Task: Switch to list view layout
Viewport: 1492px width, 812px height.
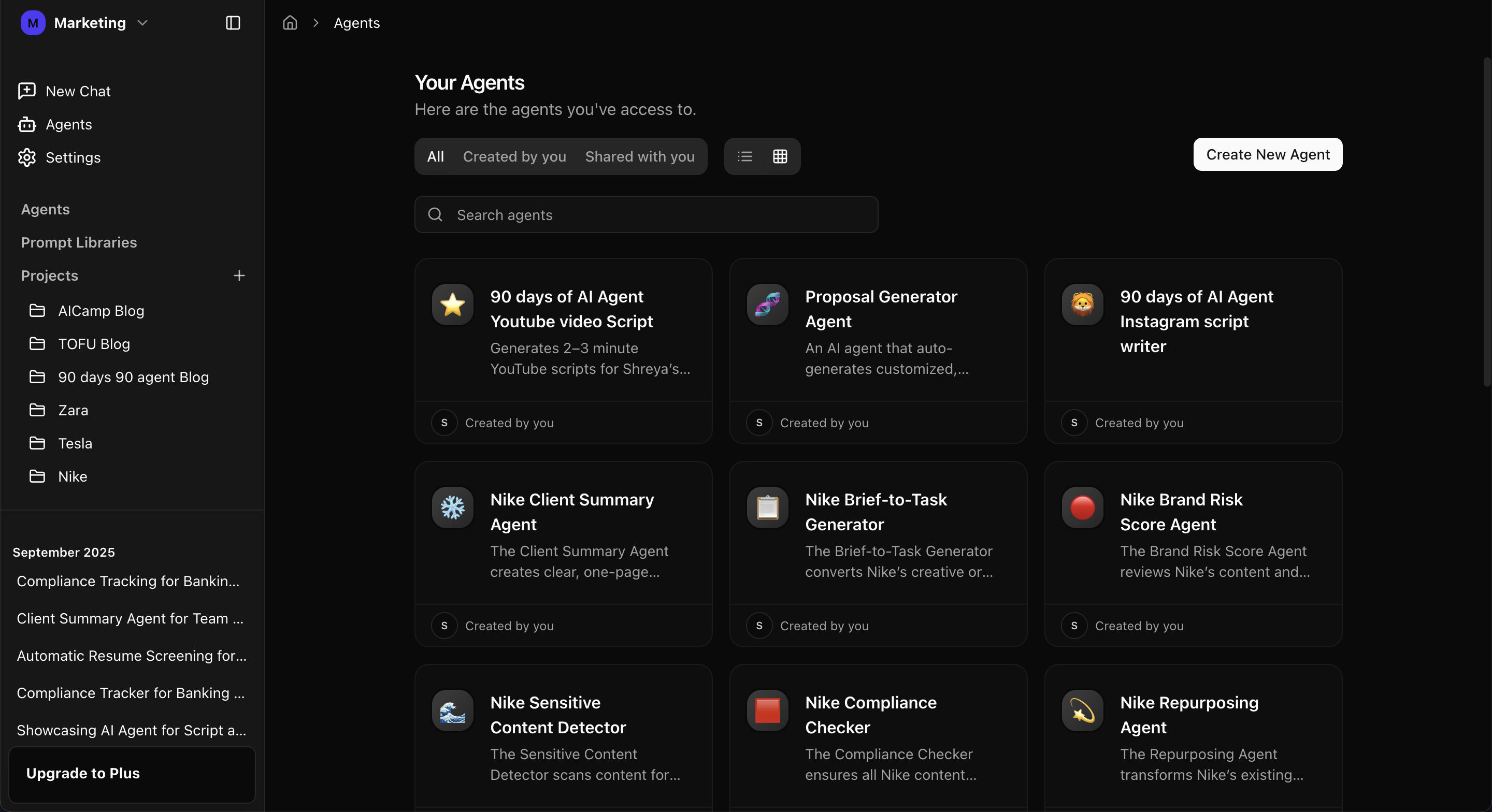Action: pyautogui.click(x=744, y=156)
